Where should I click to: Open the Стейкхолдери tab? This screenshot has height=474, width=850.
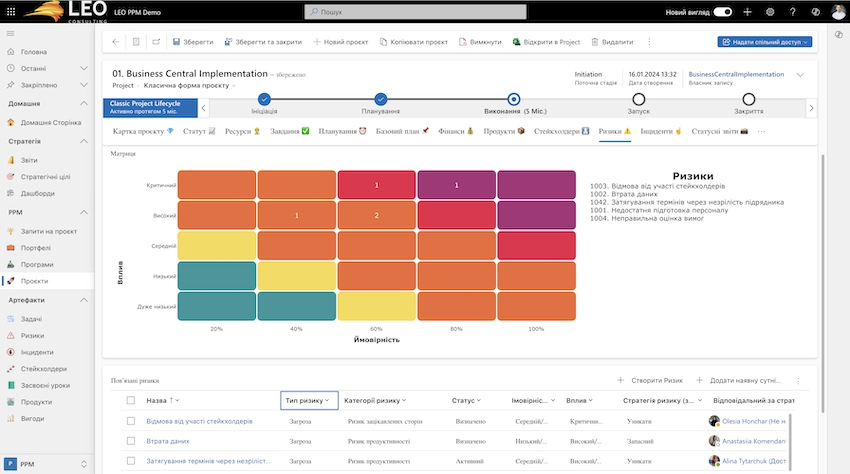pyautogui.click(x=563, y=131)
